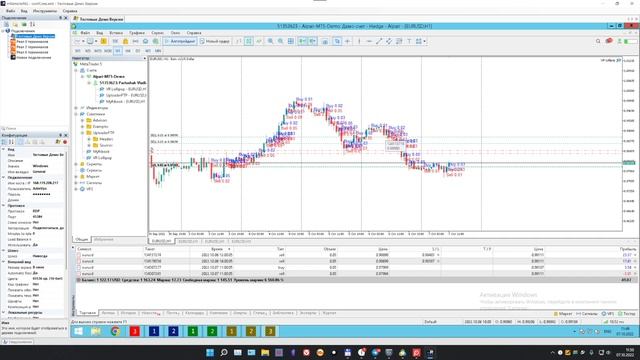Select Реал 7 терминалов connection
The height and width of the screenshot is (360, 640).
point(32,47)
